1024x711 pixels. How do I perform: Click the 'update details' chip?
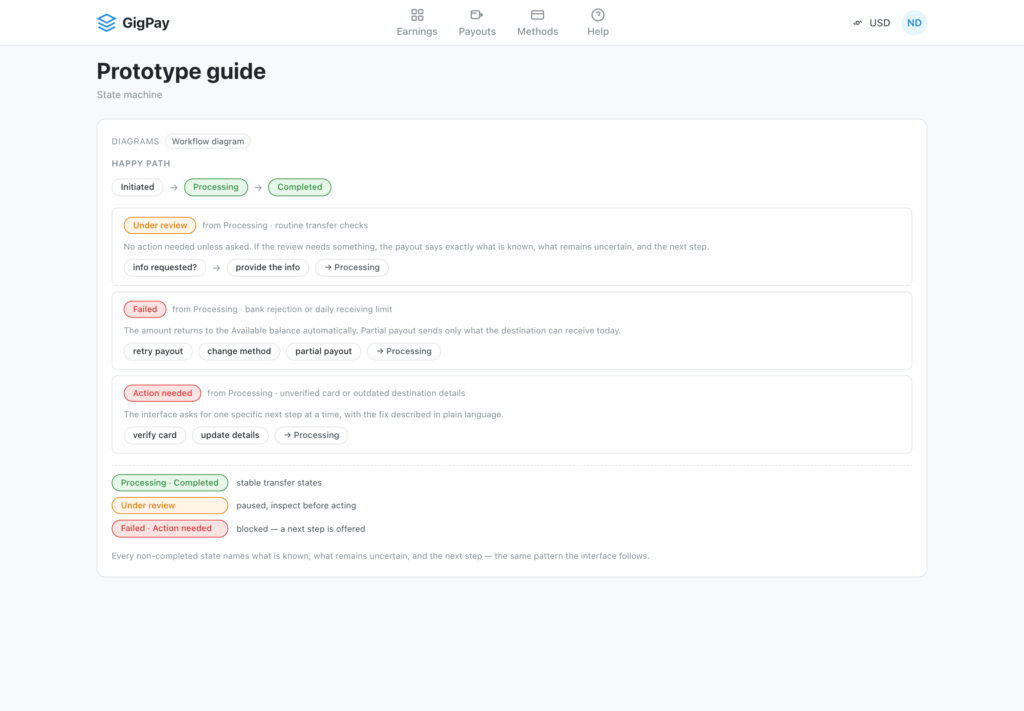(230, 435)
